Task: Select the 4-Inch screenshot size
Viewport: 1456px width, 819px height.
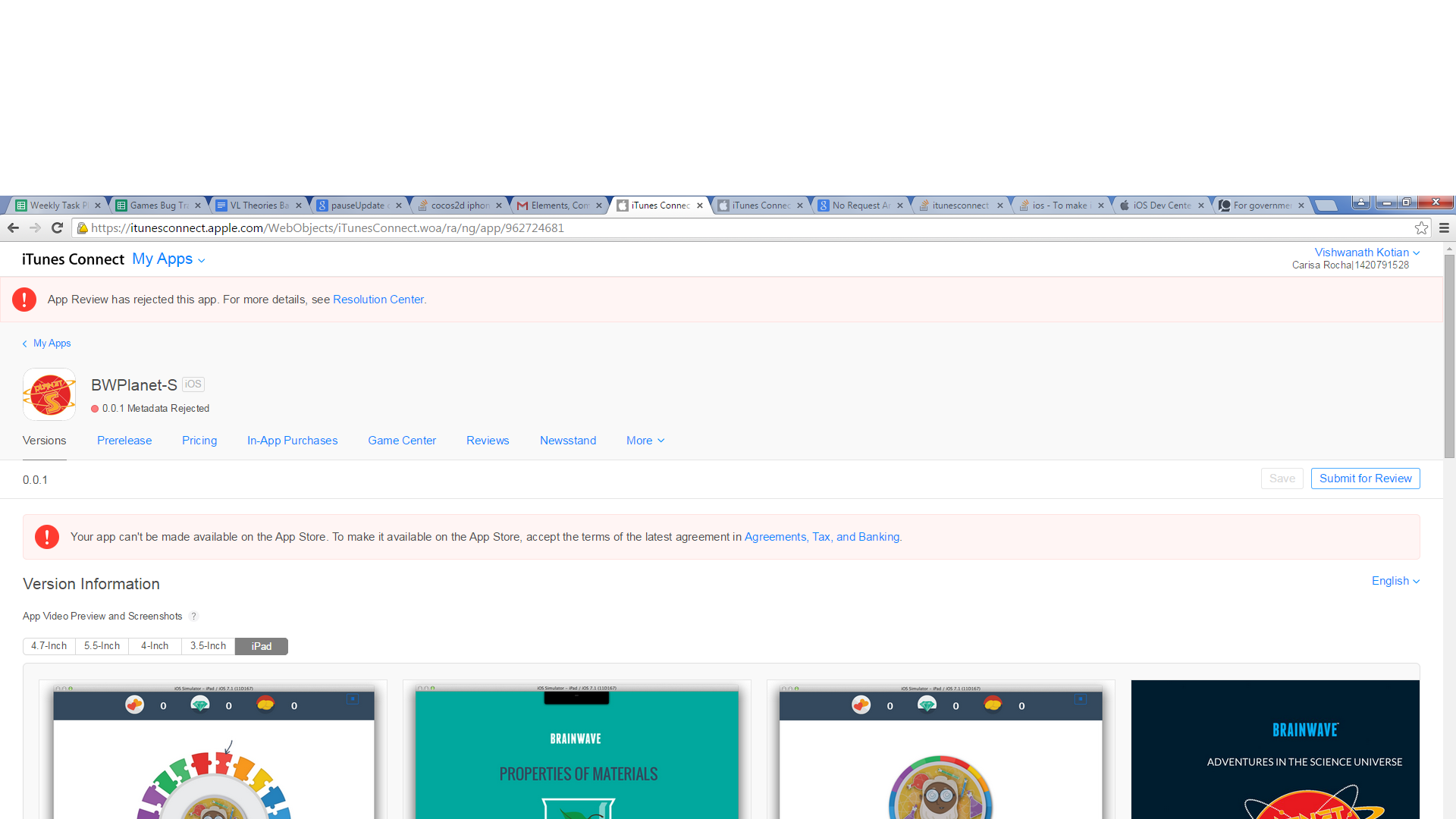Action: [155, 646]
